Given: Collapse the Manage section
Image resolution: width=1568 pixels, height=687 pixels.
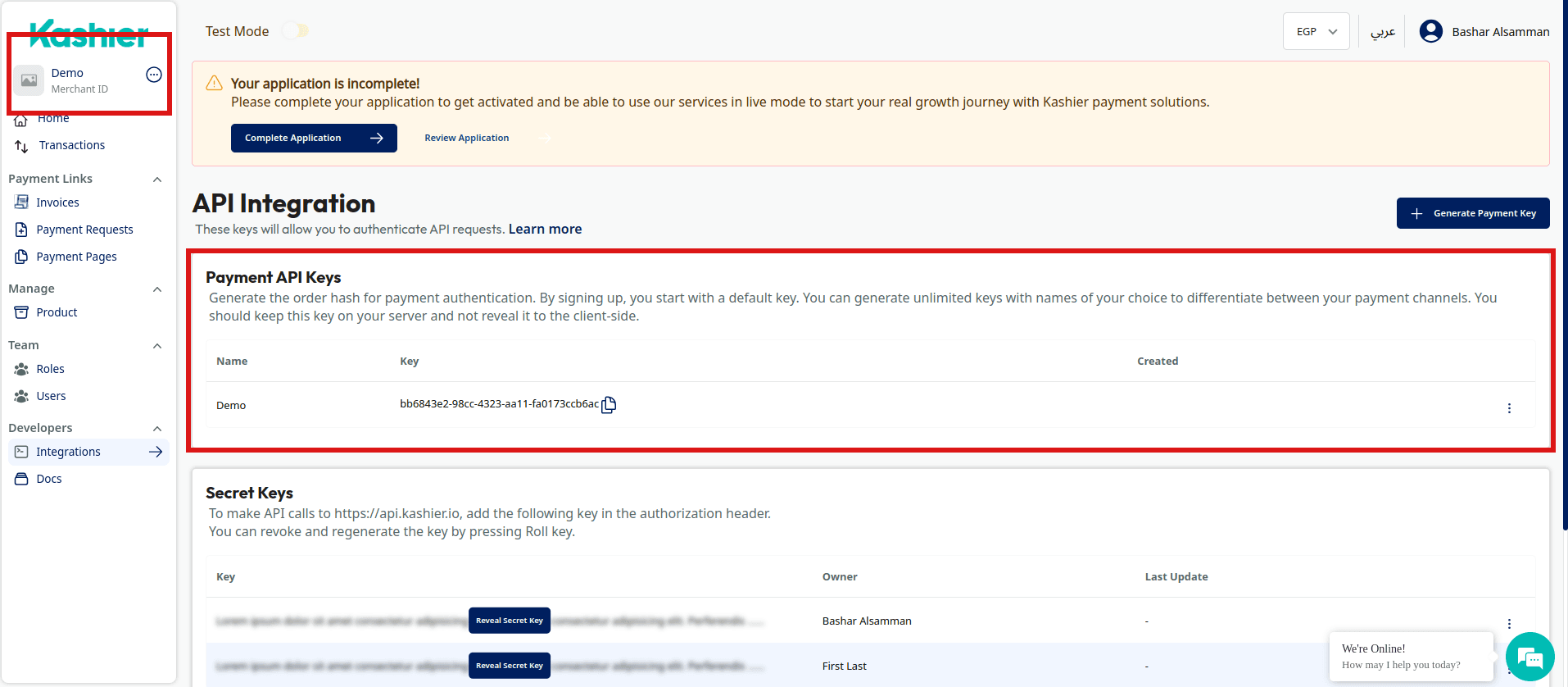Looking at the screenshot, I should pyautogui.click(x=157, y=289).
